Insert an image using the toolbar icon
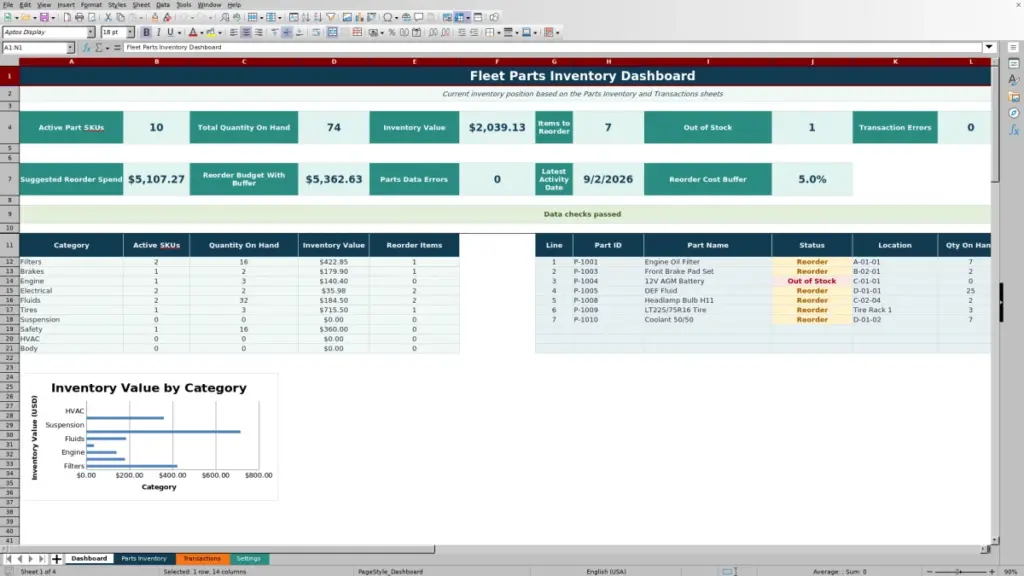Image resolution: width=1024 pixels, height=576 pixels. point(347,17)
